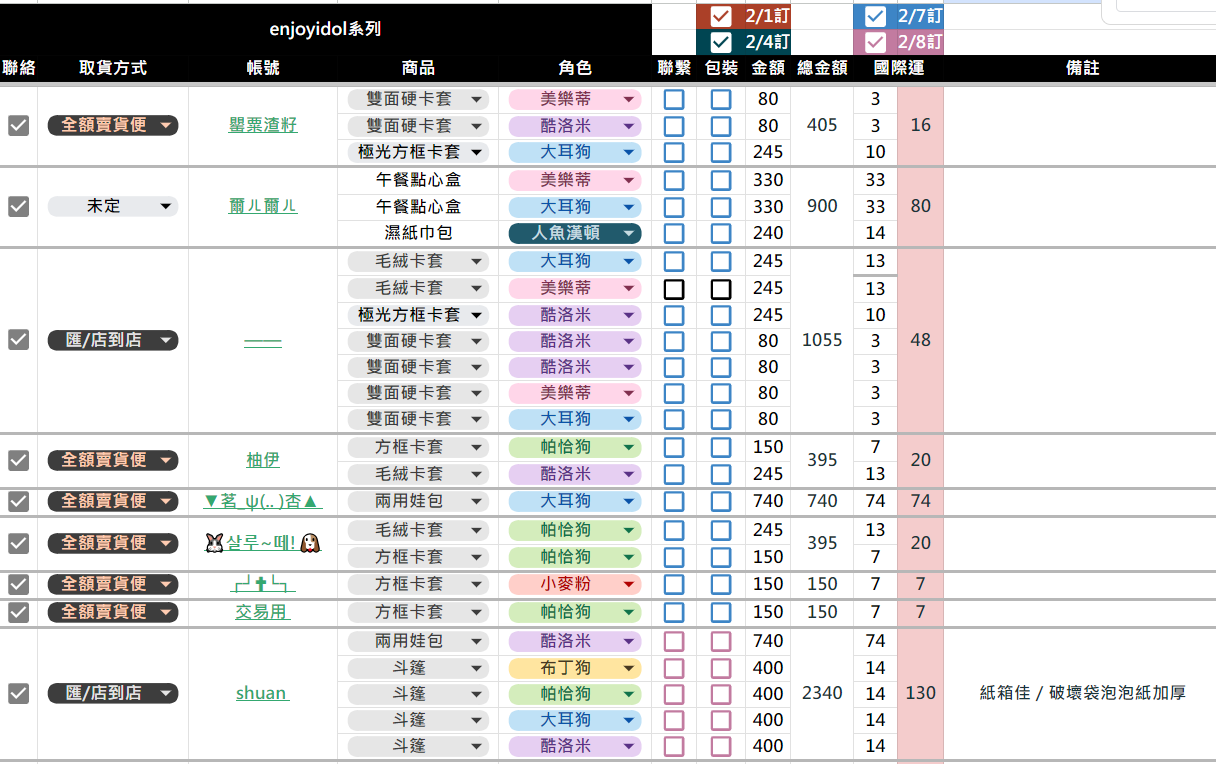Screen dimensions: 1216x764
Task: Select amount cell 240 in 濕紙巾包 row
Action: coord(768,233)
